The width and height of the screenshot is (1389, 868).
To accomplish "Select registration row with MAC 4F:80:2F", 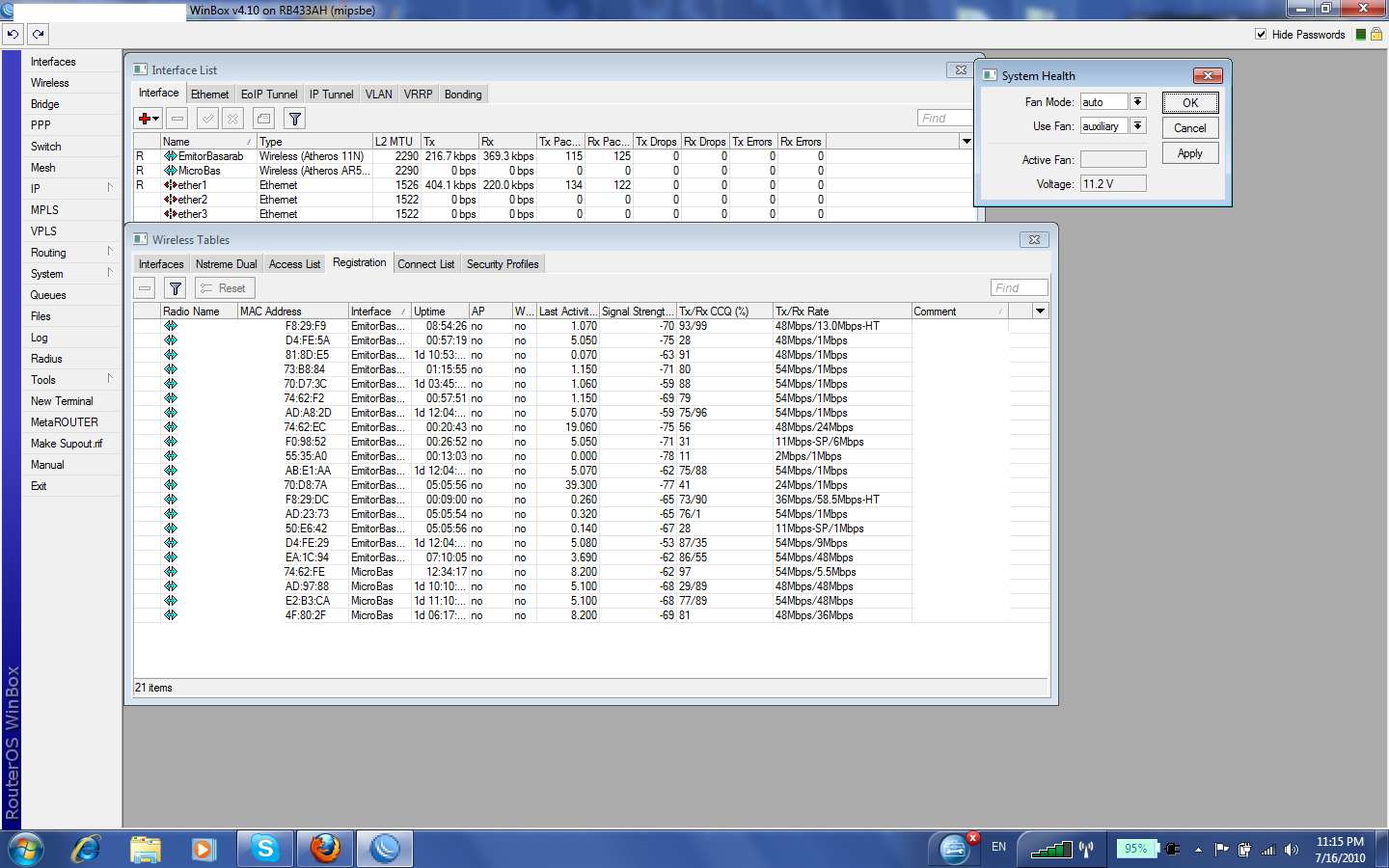I will coord(571,615).
